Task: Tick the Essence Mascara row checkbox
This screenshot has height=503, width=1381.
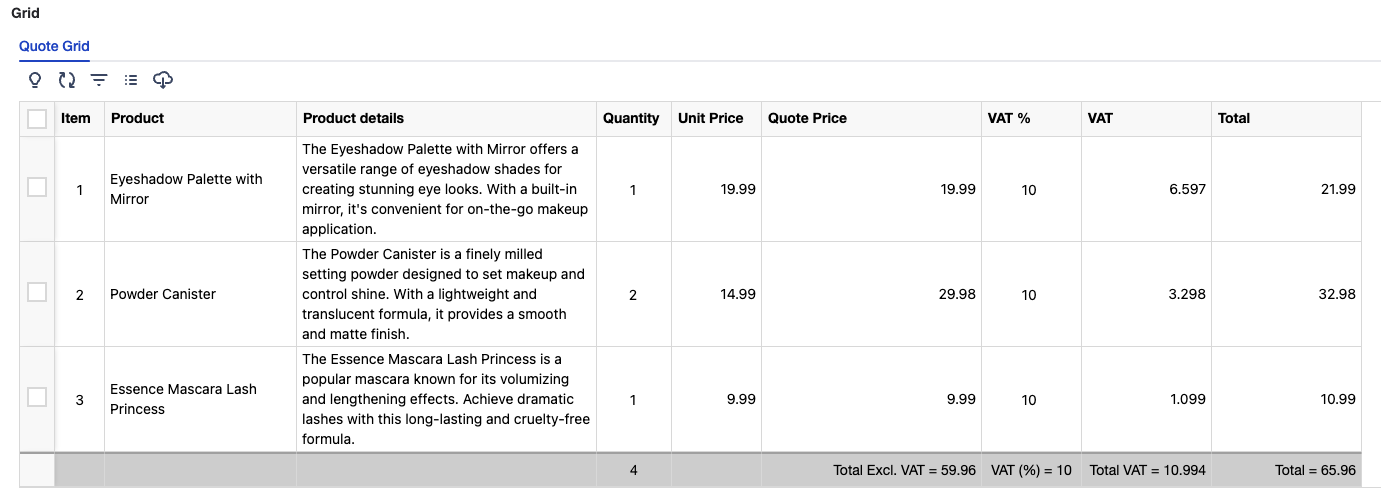Action: pyautogui.click(x=37, y=397)
